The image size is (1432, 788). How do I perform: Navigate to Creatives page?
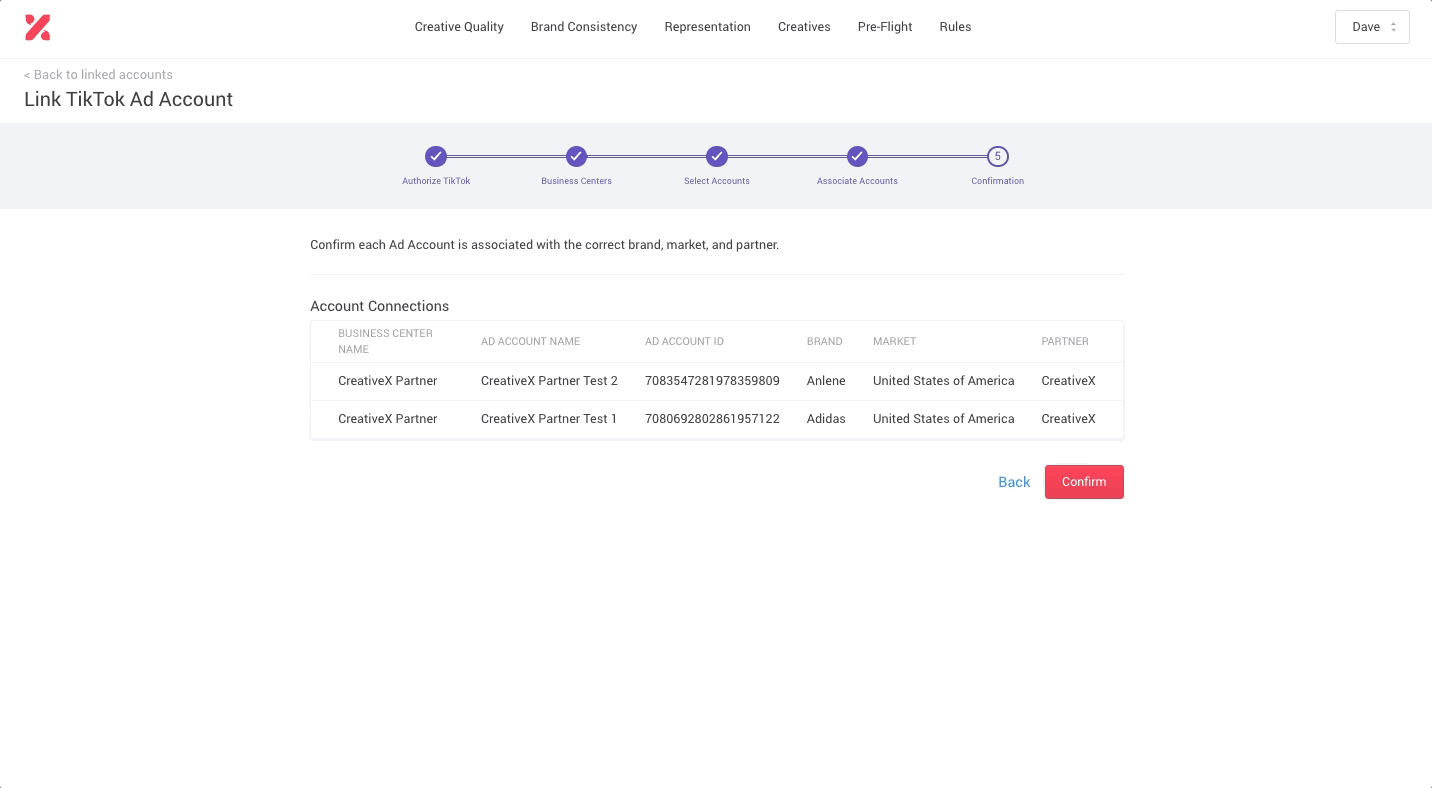point(804,27)
